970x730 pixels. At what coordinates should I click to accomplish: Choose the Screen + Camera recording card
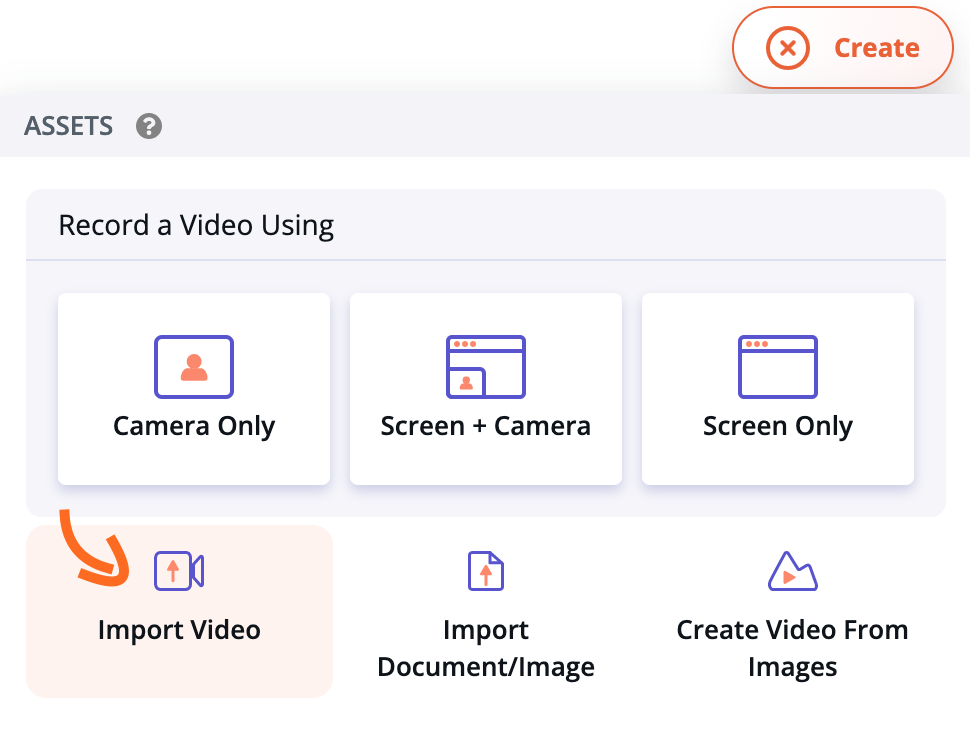click(486, 389)
